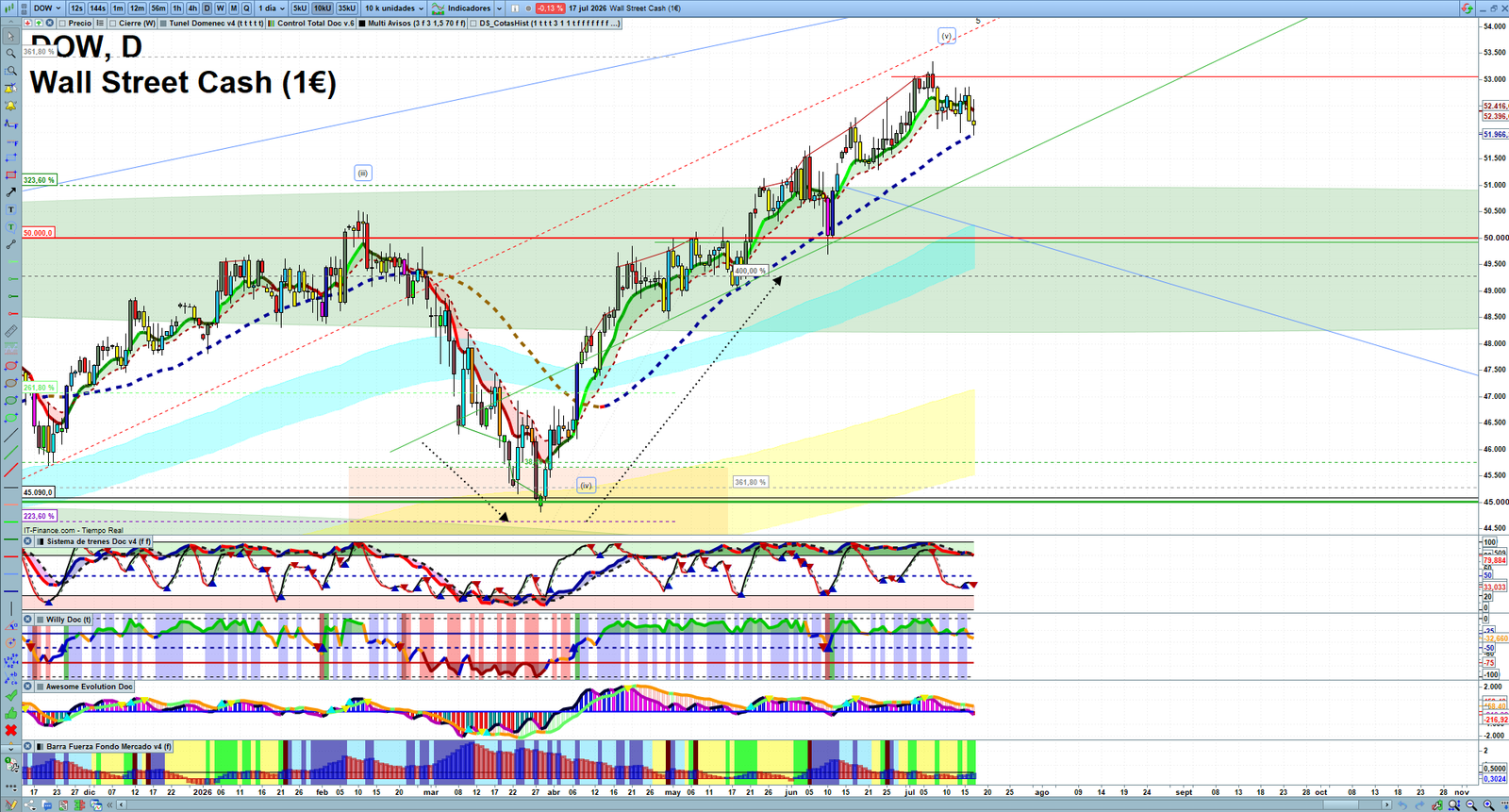Viewport: 1509px width, 812px height.
Task: Click the (iv) wave label on chart
Action: pyautogui.click(x=586, y=486)
